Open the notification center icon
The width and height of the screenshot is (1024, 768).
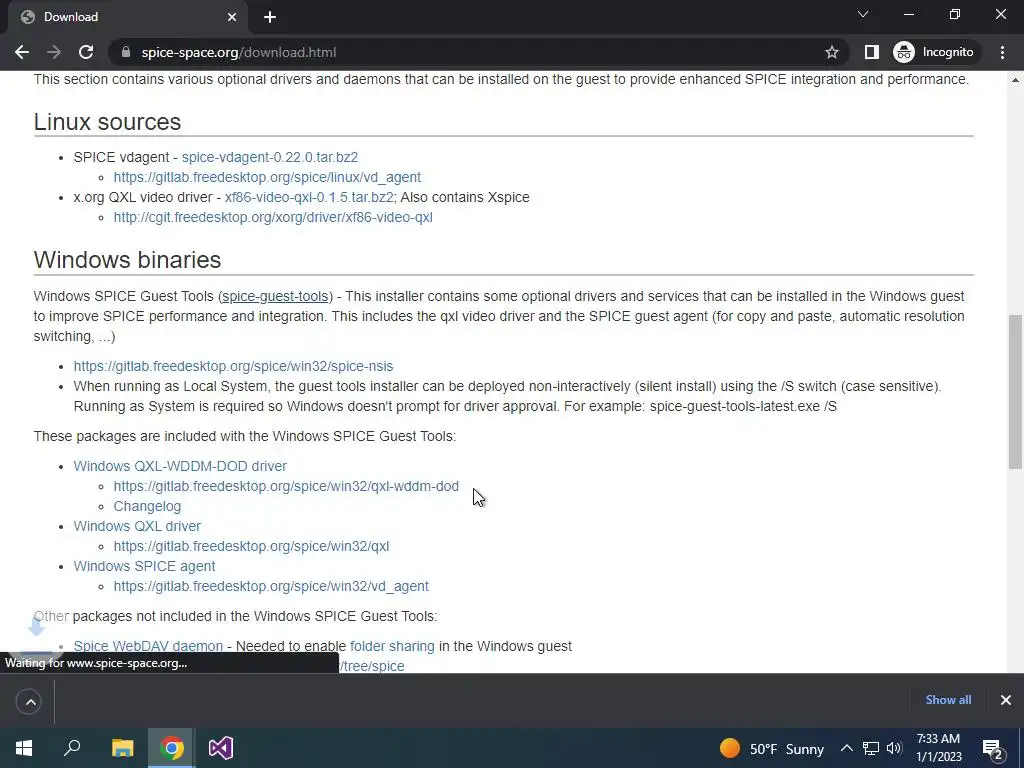[x=993, y=749]
